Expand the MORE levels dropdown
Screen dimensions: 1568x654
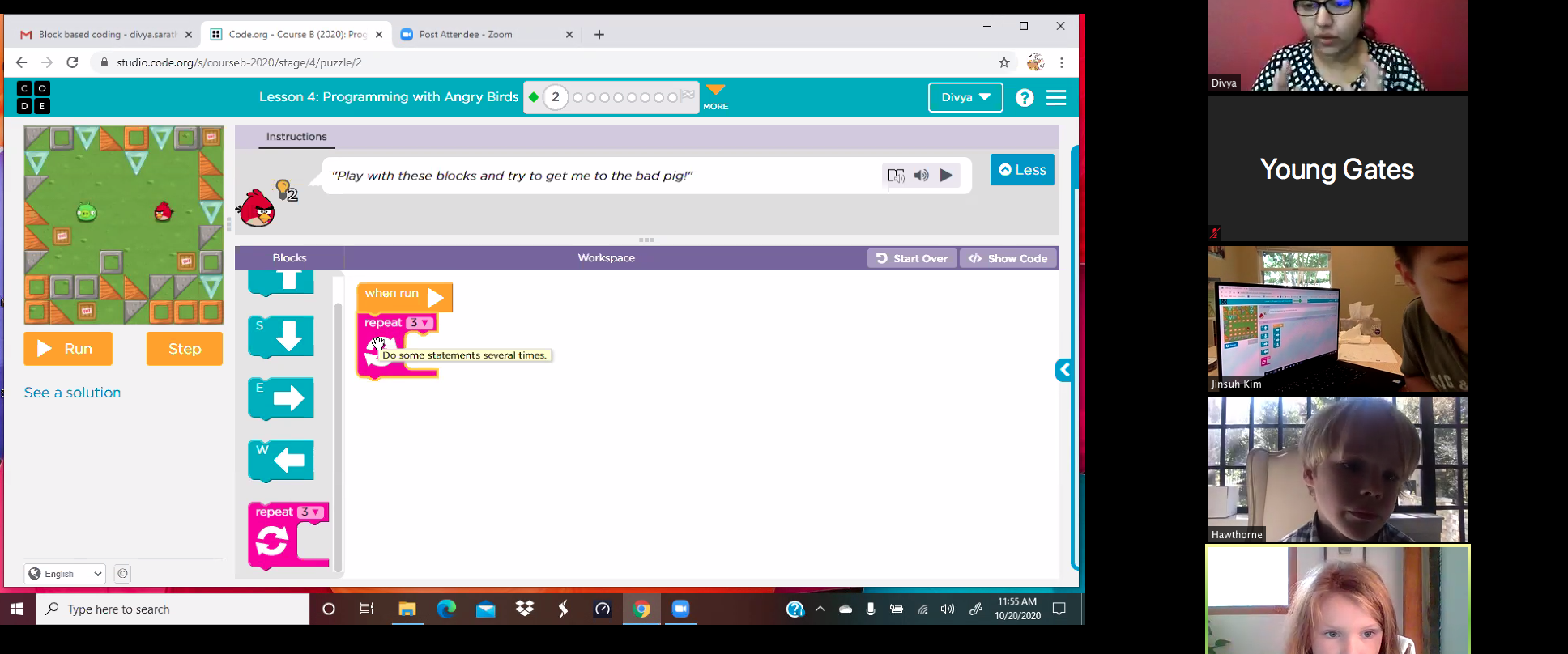715,96
